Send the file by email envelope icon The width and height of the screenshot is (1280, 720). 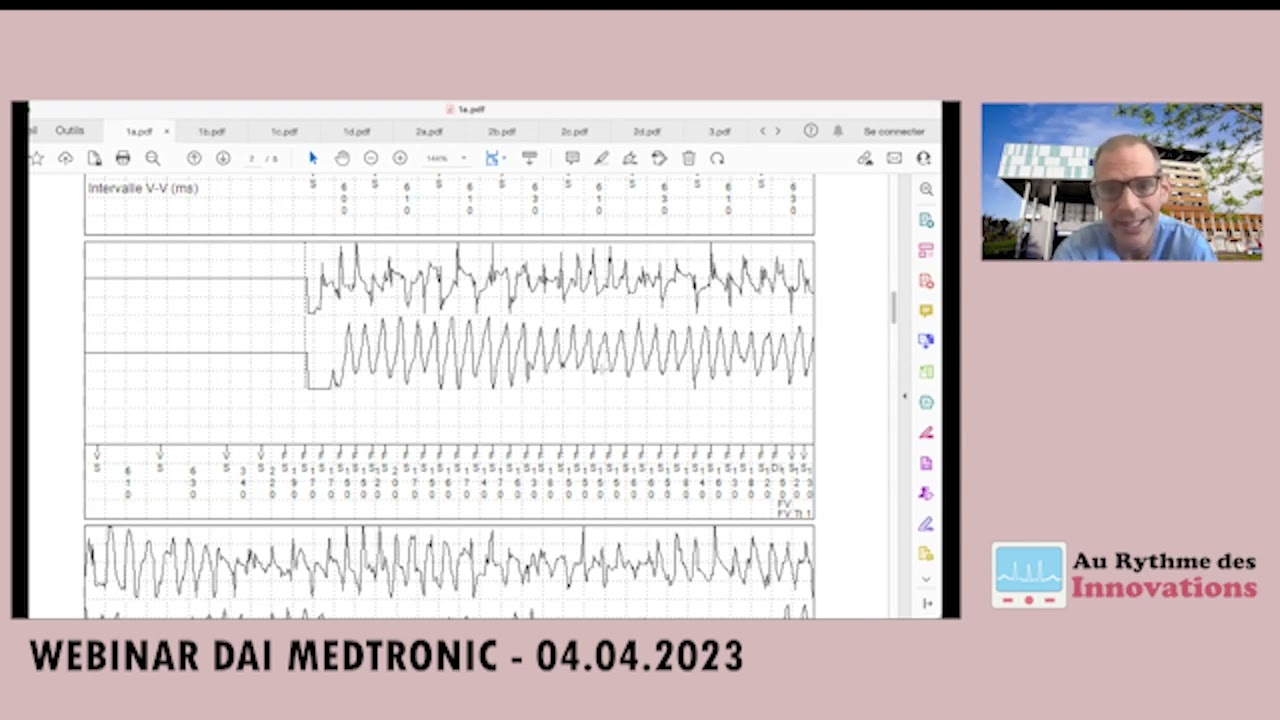coord(894,158)
